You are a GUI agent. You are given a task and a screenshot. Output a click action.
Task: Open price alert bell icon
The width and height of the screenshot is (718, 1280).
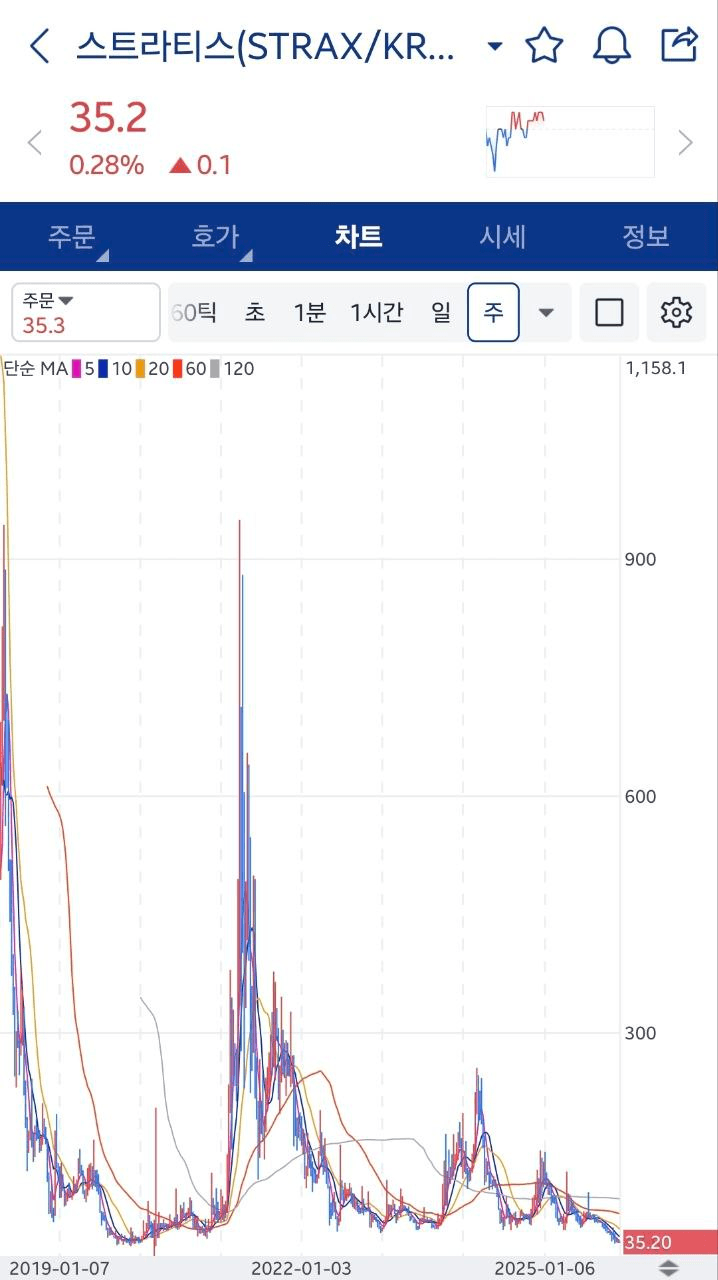click(612, 46)
